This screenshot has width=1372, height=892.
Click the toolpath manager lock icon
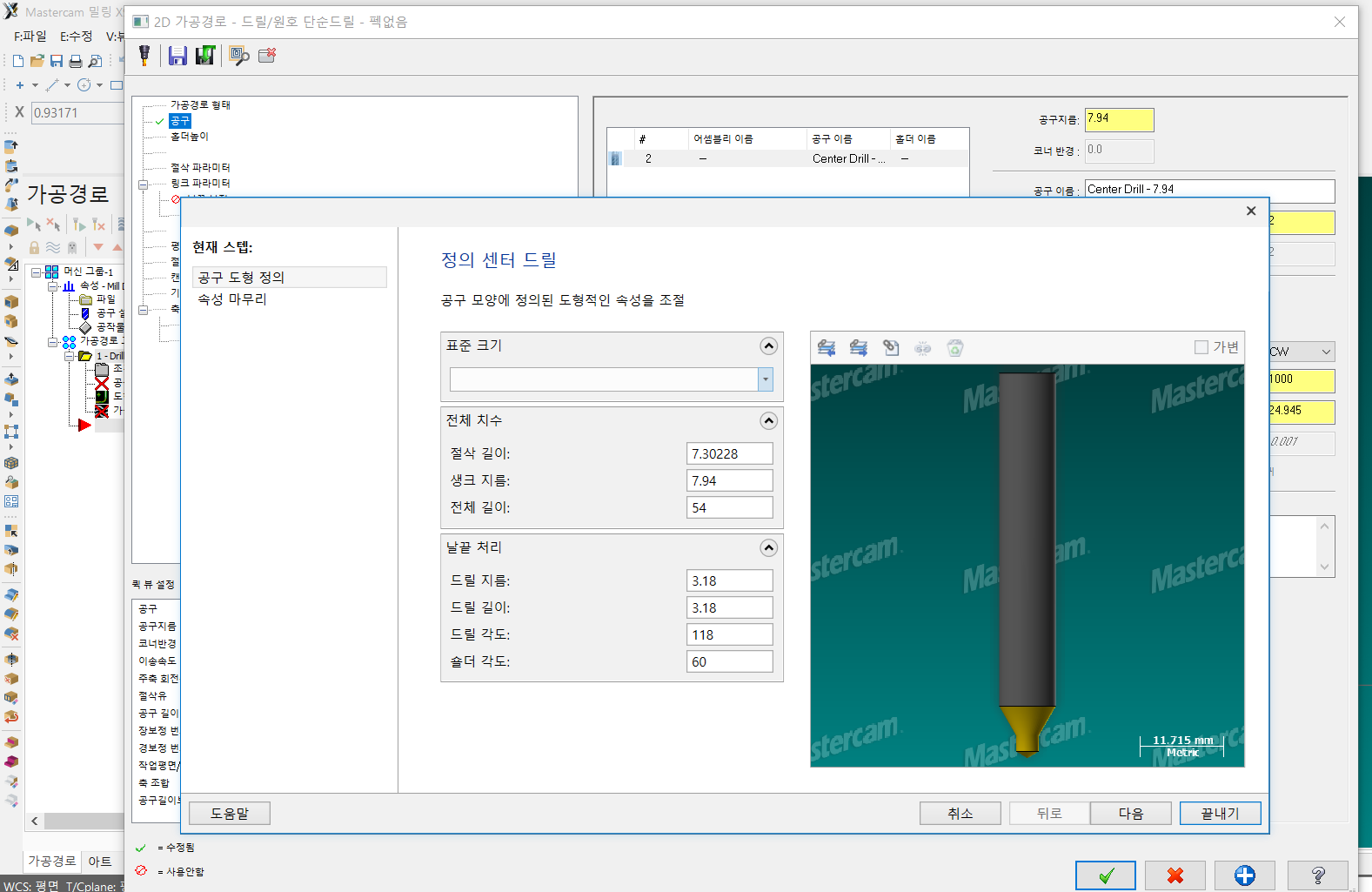pos(35,247)
